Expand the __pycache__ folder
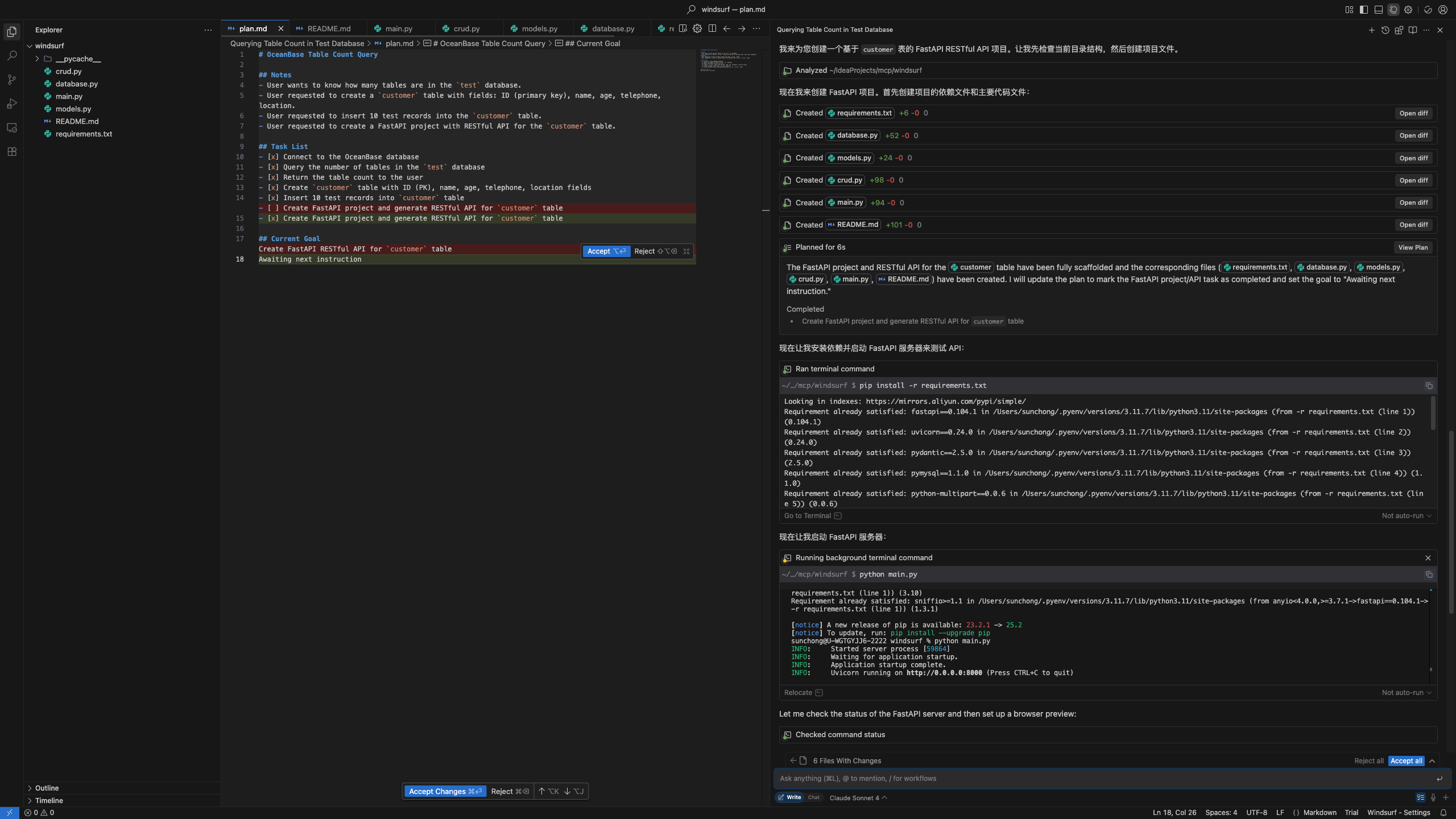The width and height of the screenshot is (1456, 819). (78, 59)
